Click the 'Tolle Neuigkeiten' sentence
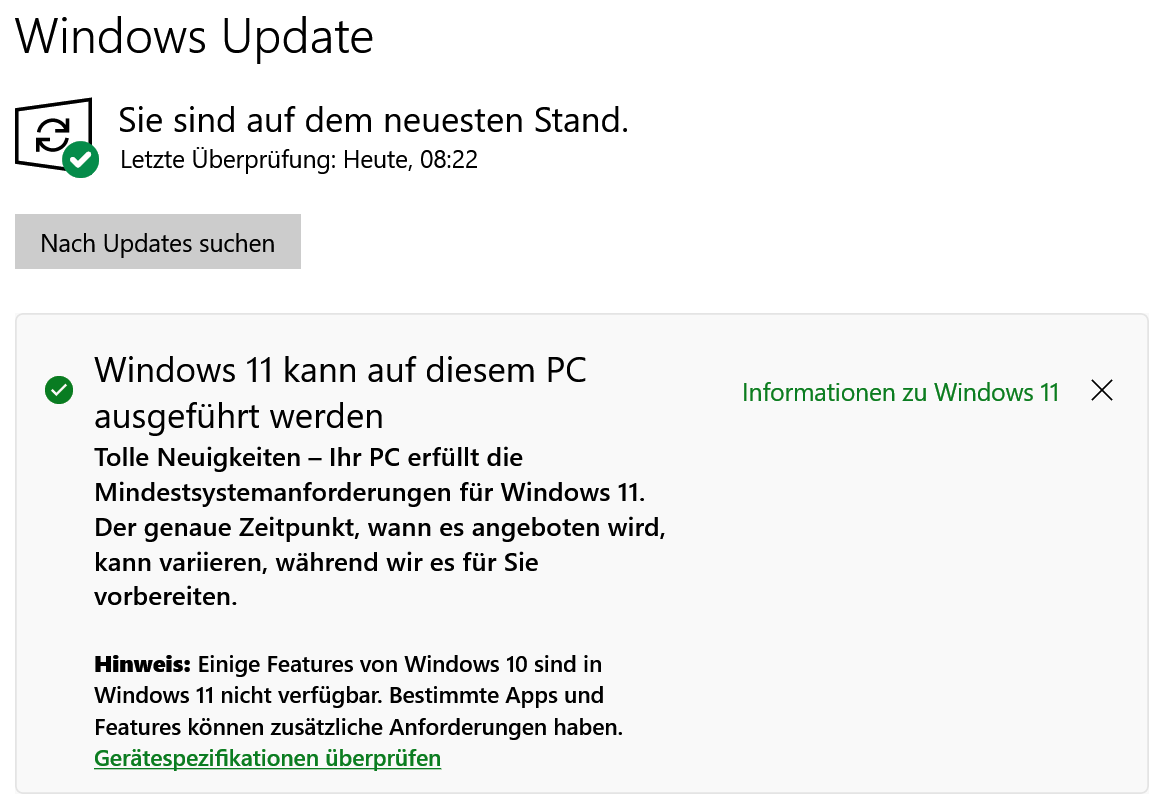1163x808 pixels. pos(309,457)
